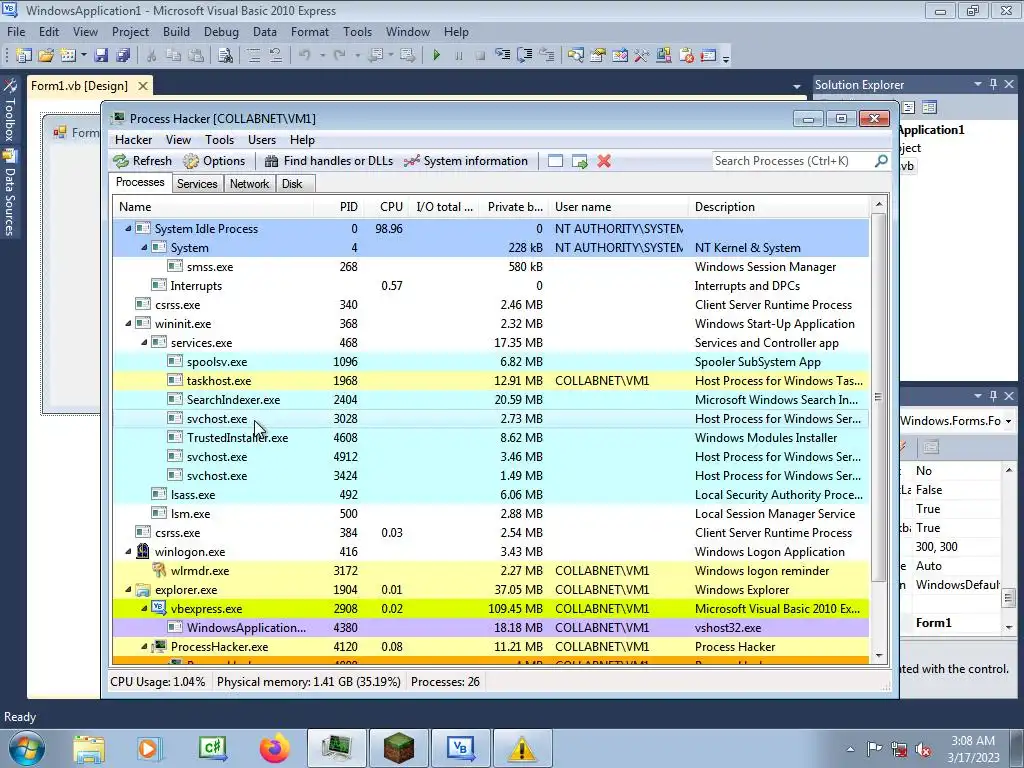
Task: Click Refresh in Process Hacker toolbar
Action: point(142,161)
